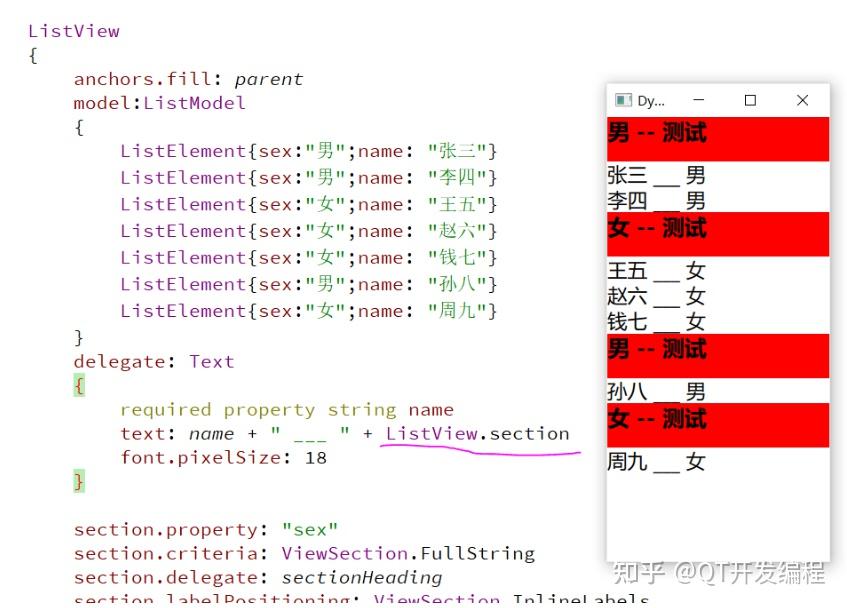847x608 pixels.
Task: Maximize the Dy list window
Action: point(750,100)
